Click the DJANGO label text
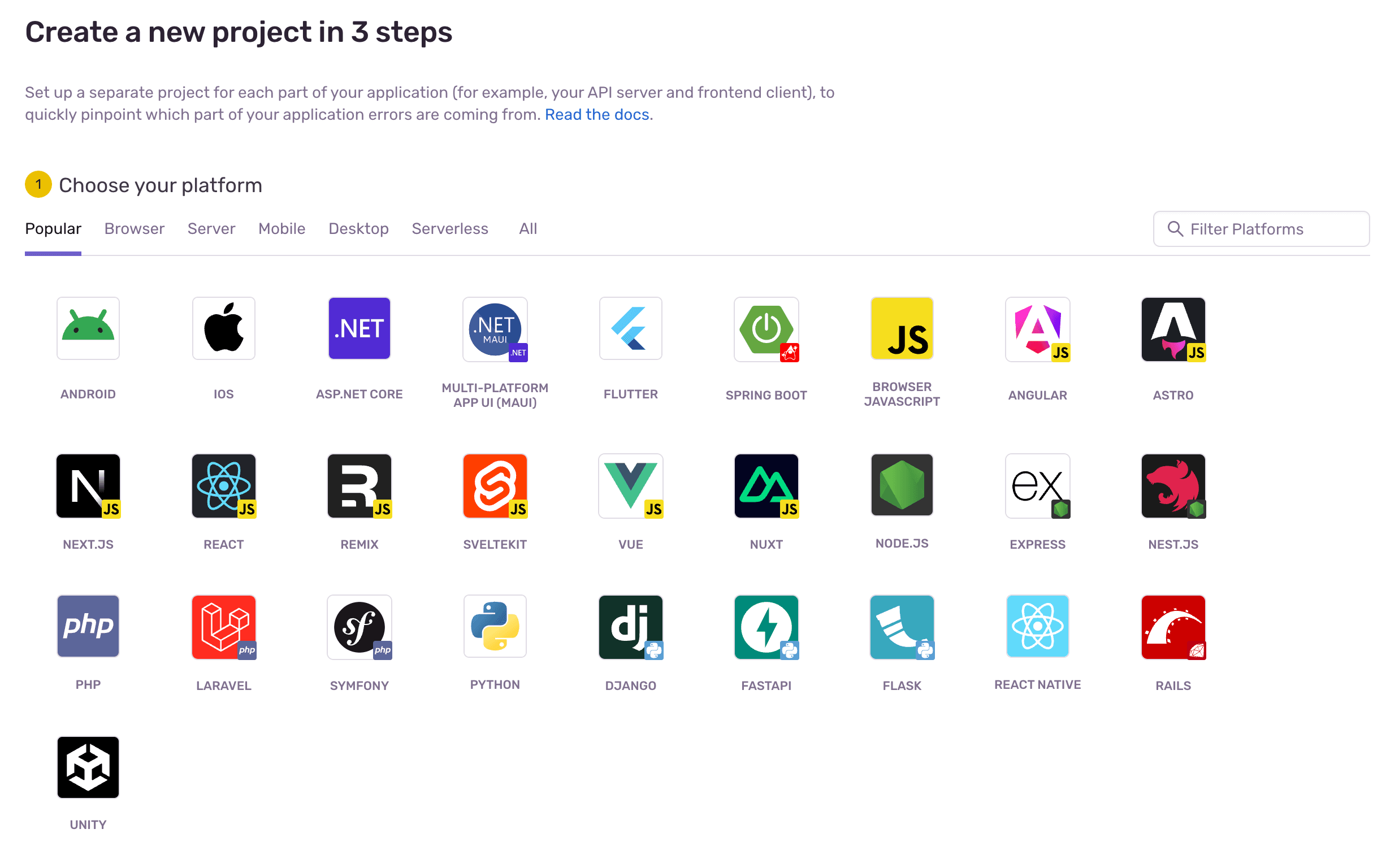This screenshot has width=1386, height=868. tap(630, 686)
